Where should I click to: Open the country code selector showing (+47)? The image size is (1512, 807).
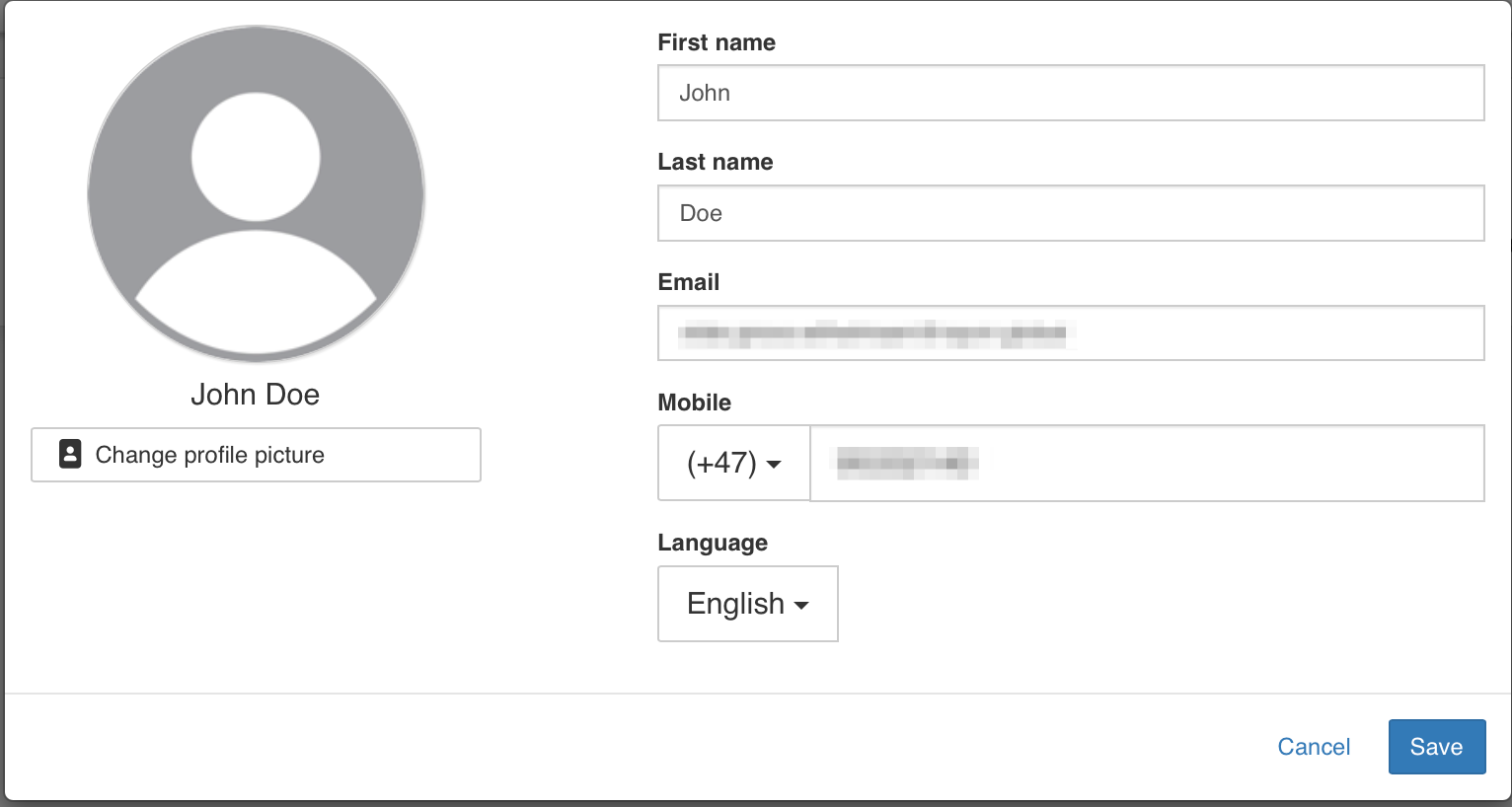tap(733, 463)
